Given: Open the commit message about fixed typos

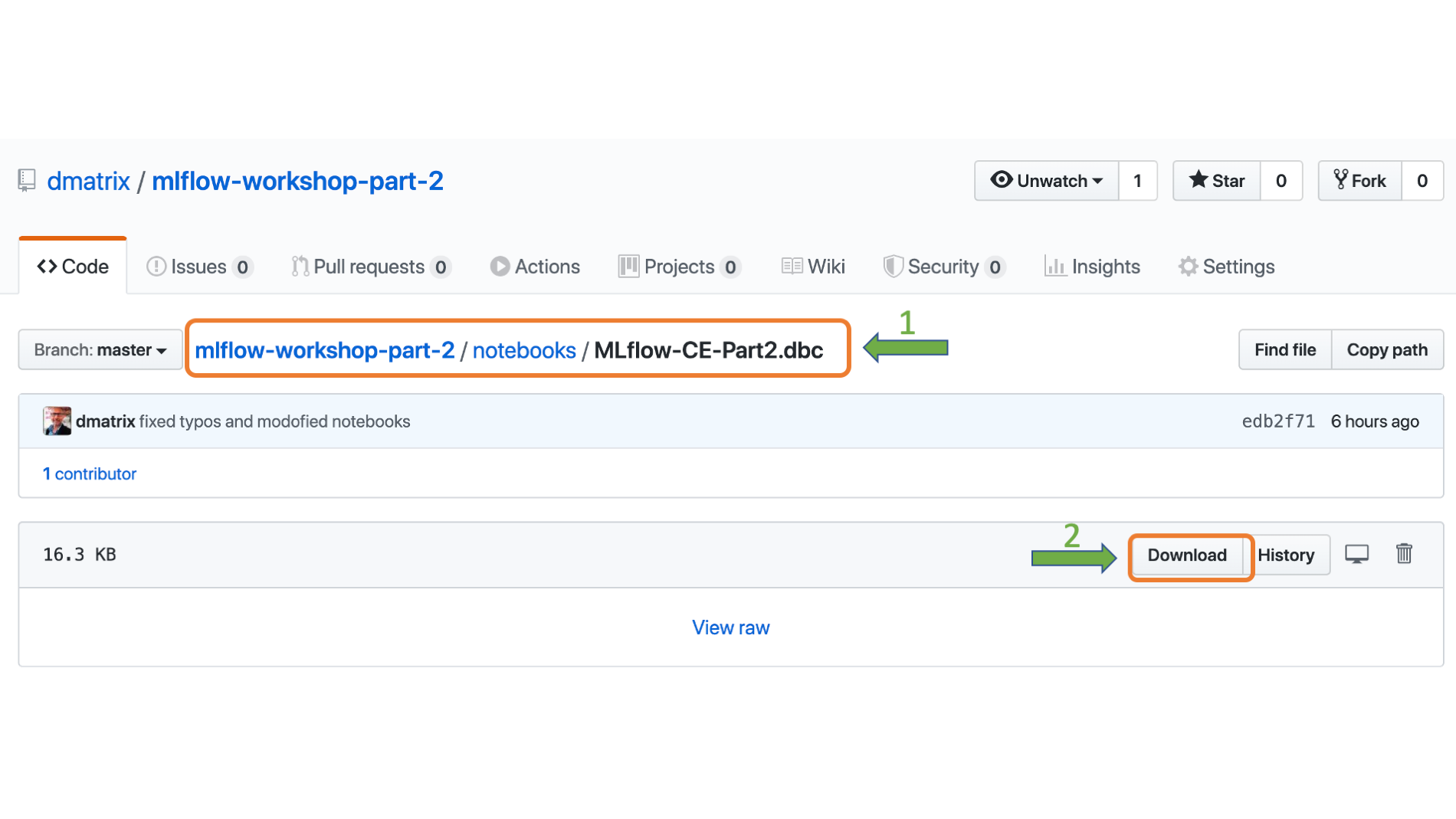Looking at the screenshot, I should (x=274, y=421).
